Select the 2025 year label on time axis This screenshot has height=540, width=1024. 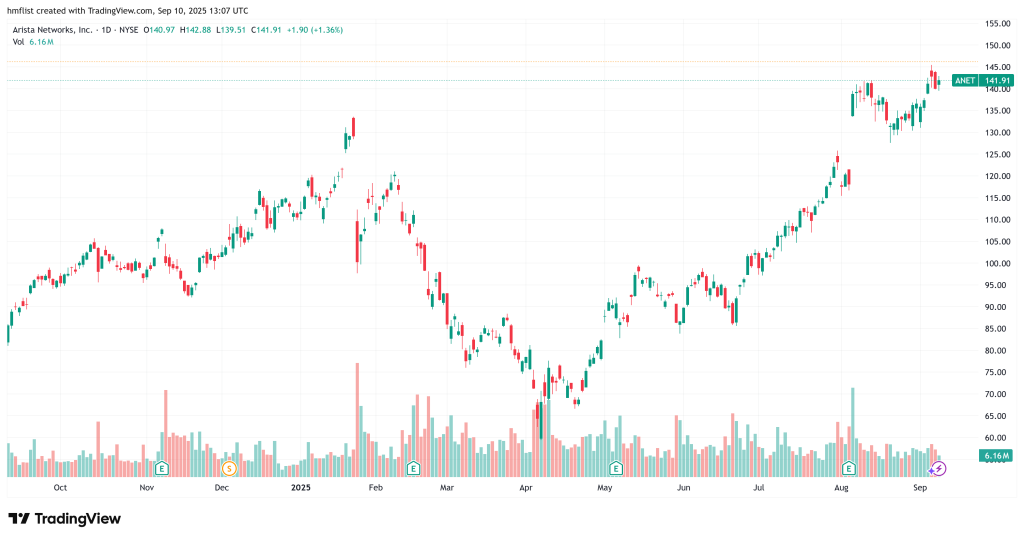302,488
